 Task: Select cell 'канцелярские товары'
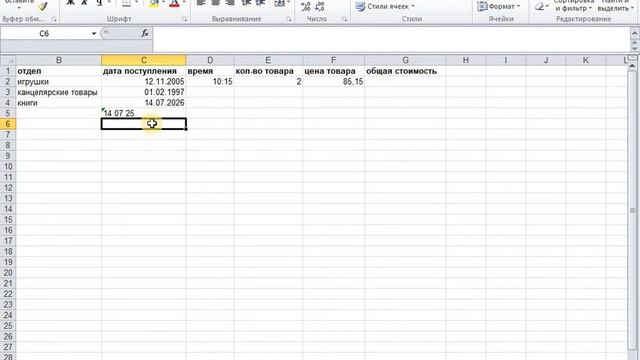click(x=58, y=92)
